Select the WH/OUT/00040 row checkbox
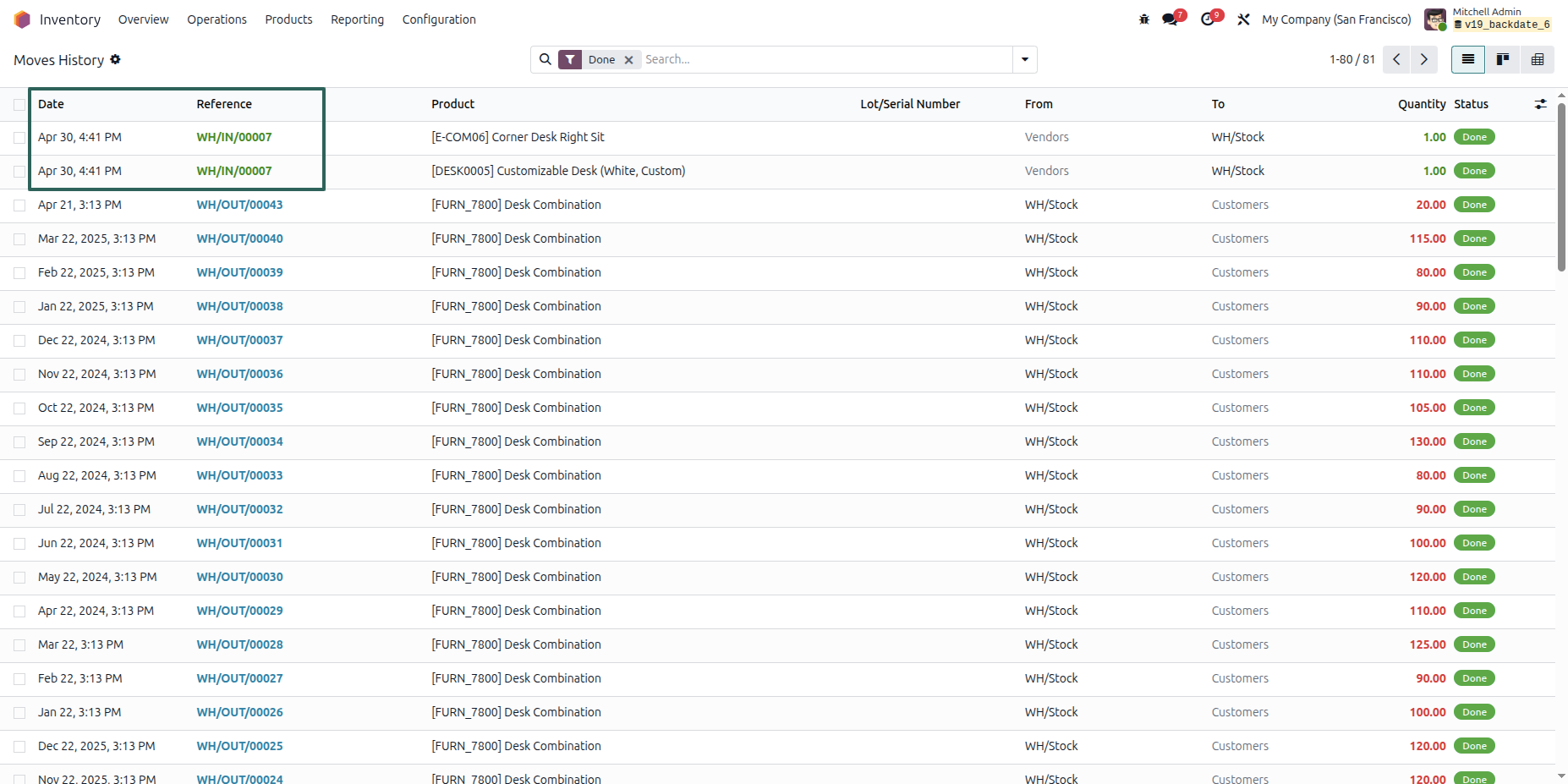 [x=19, y=239]
